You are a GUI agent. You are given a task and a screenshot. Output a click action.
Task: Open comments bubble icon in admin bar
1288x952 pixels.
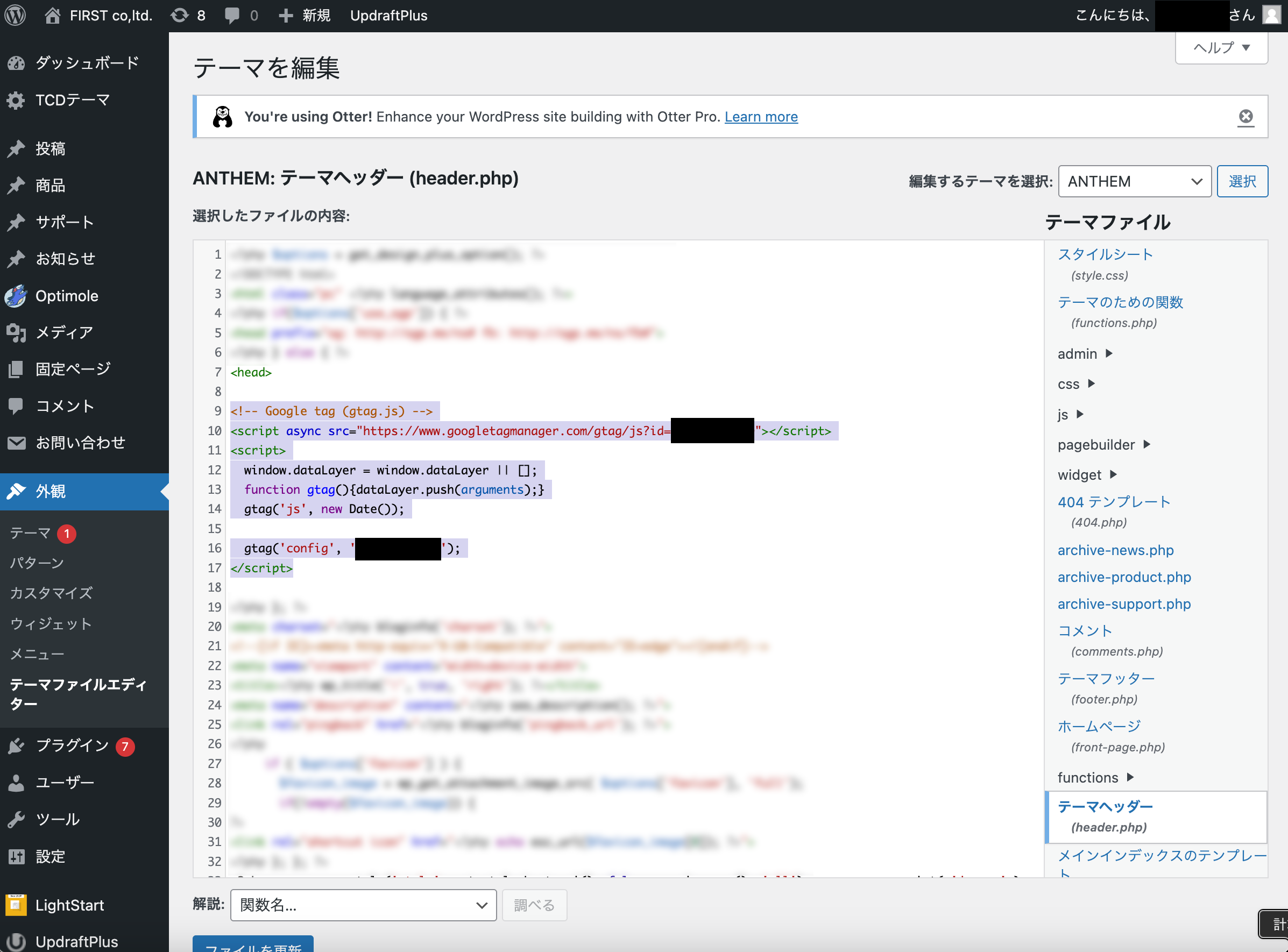pyautogui.click(x=232, y=16)
